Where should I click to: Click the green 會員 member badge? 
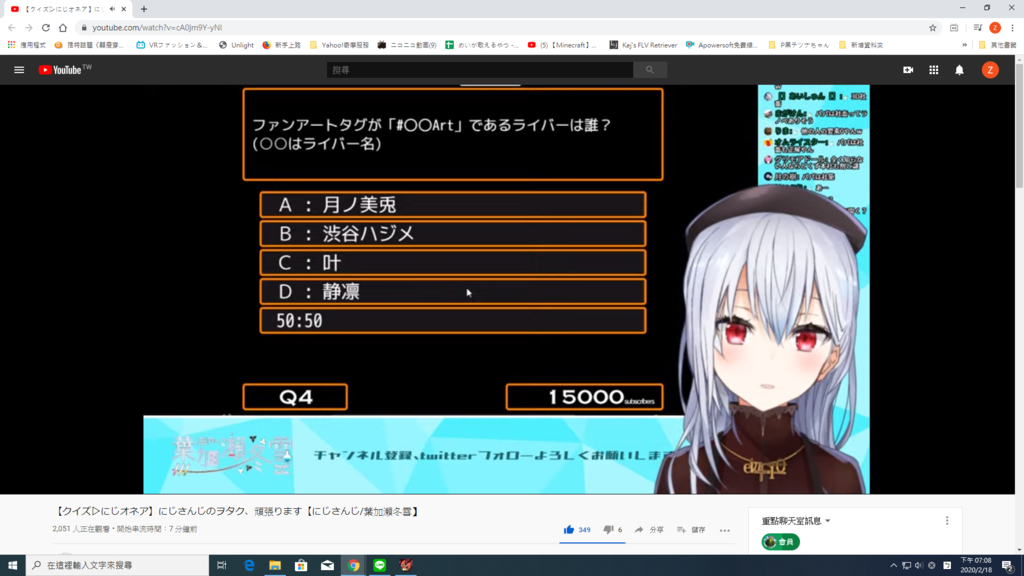point(780,541)
